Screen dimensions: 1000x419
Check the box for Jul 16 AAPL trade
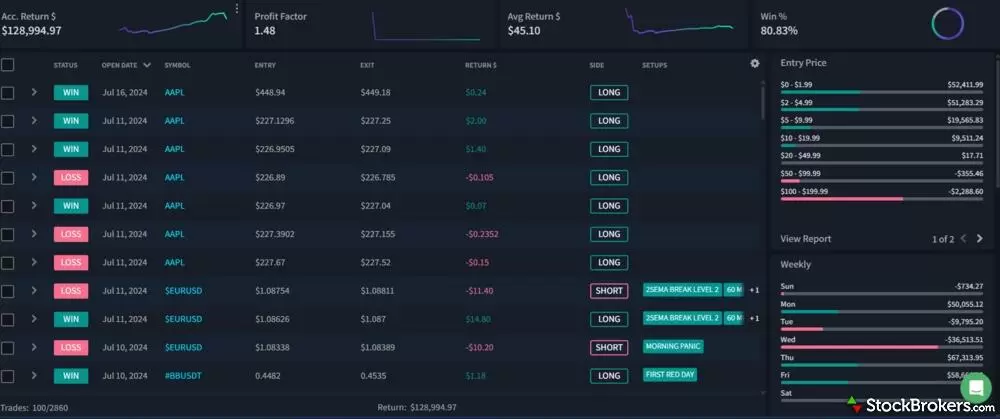click(8, 92)
